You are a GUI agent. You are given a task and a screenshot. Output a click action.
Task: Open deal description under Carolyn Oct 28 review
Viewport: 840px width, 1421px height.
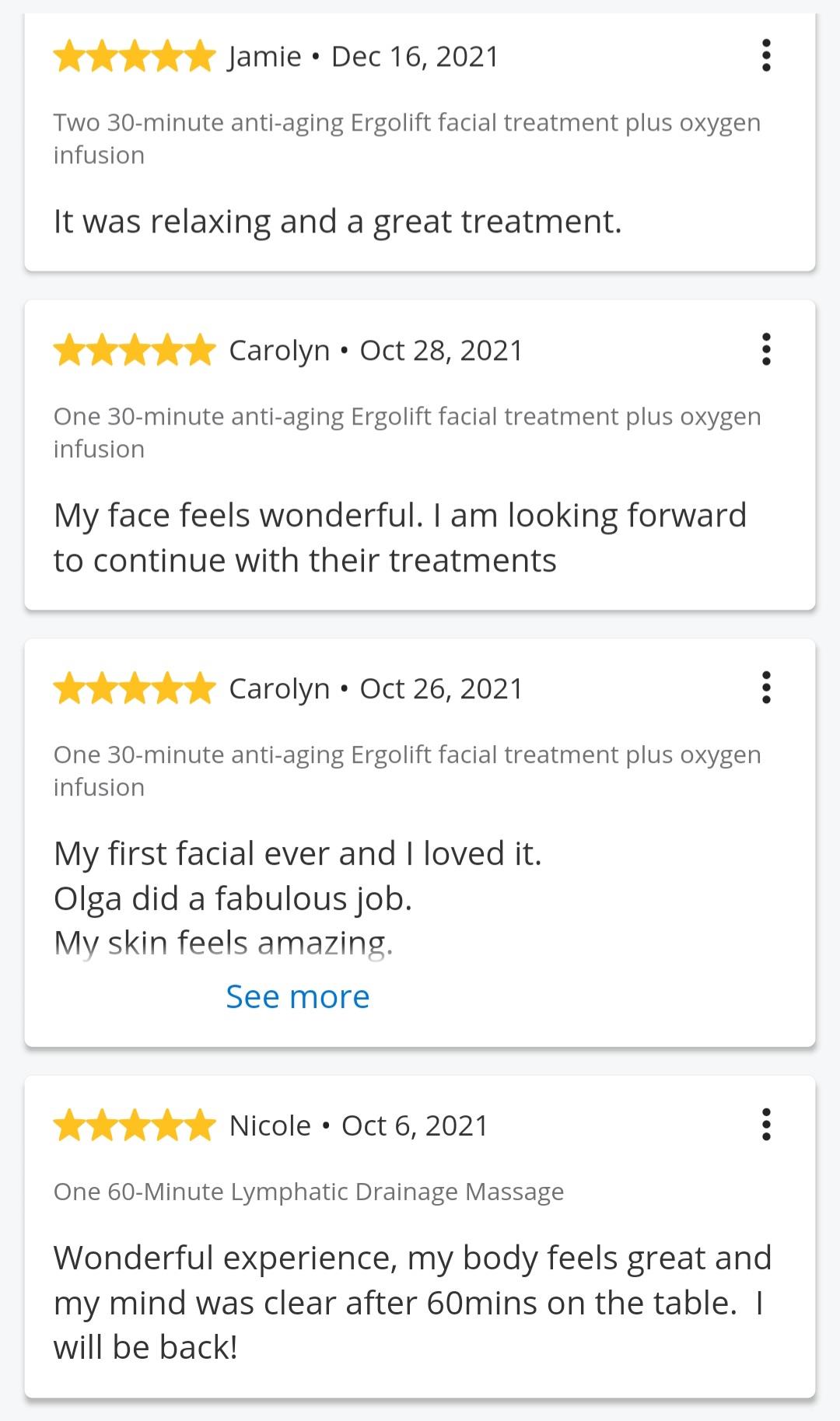coord(407,432)
